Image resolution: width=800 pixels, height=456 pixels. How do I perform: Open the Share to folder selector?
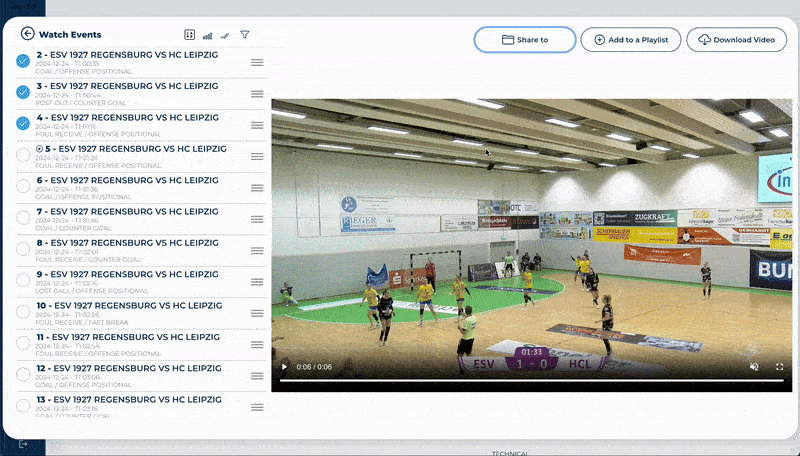click(x=525, y=40)
